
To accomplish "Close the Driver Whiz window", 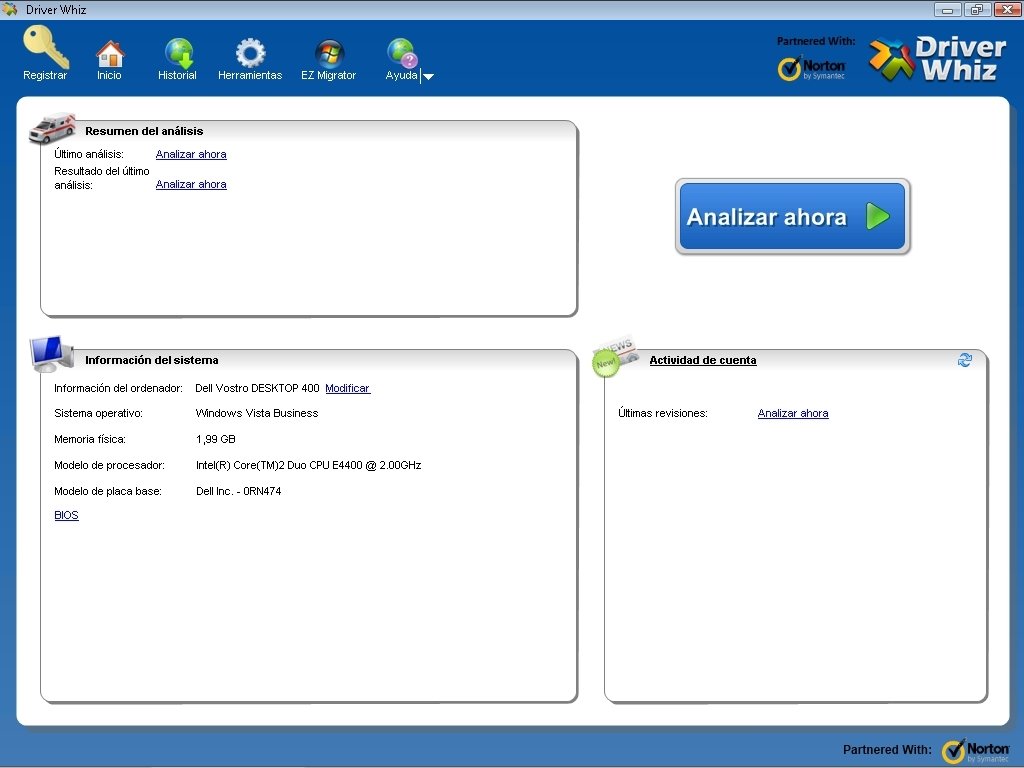I will 1007,9.
